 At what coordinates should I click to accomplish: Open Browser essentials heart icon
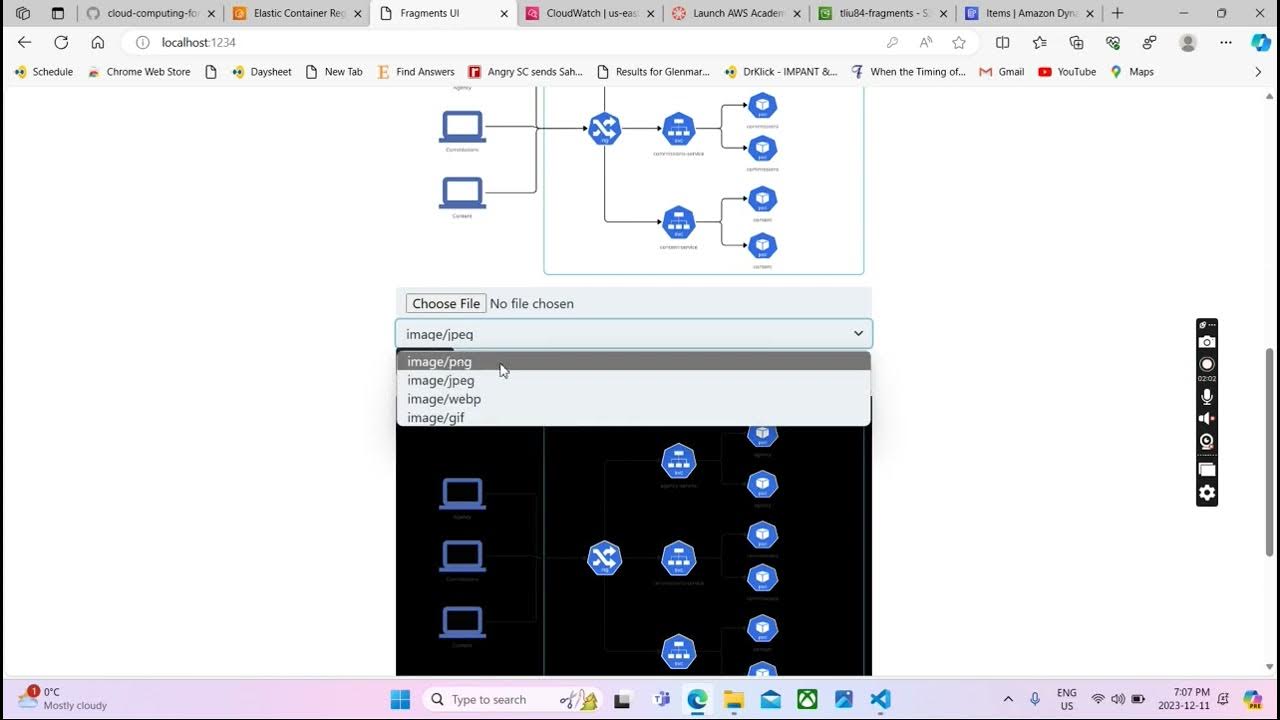coord(1113,42)
